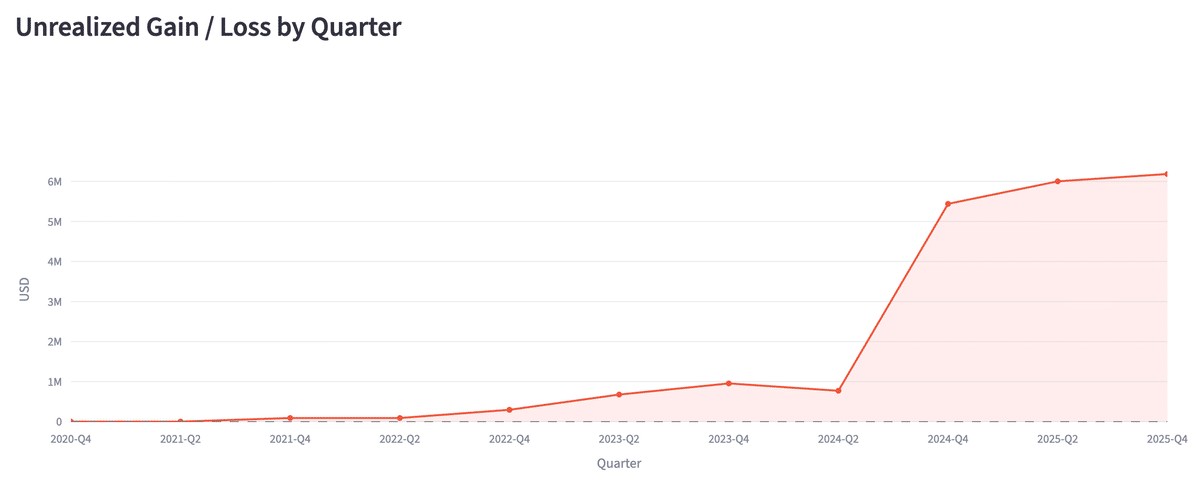Click the 2M y-axis tick label
This screenshot has width=1200, height=481.
(x=54, y=342)
